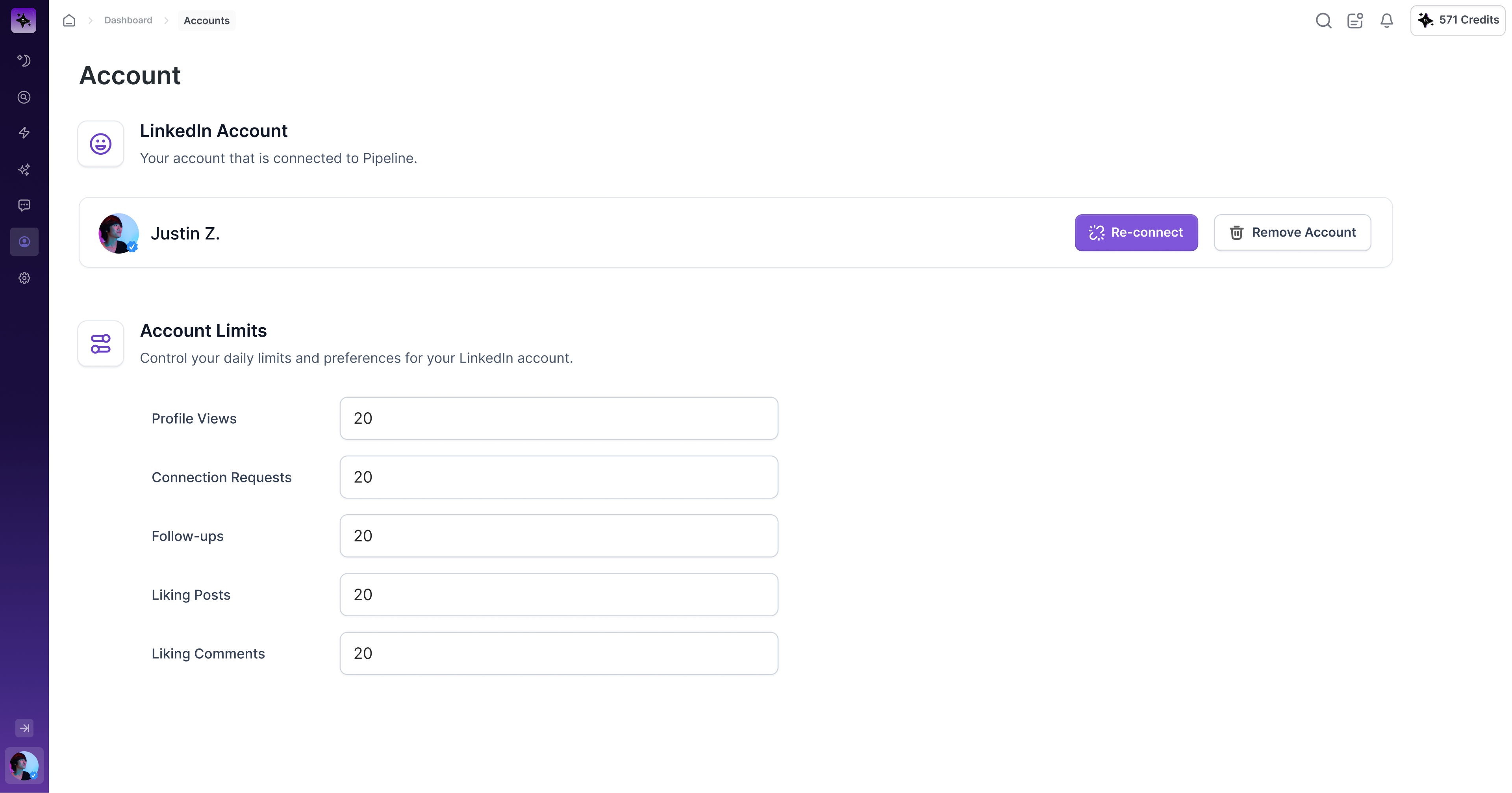Focus the Profile Views limit field
The height and width of the screenshot is (793, 1512).
coord(558,419)
